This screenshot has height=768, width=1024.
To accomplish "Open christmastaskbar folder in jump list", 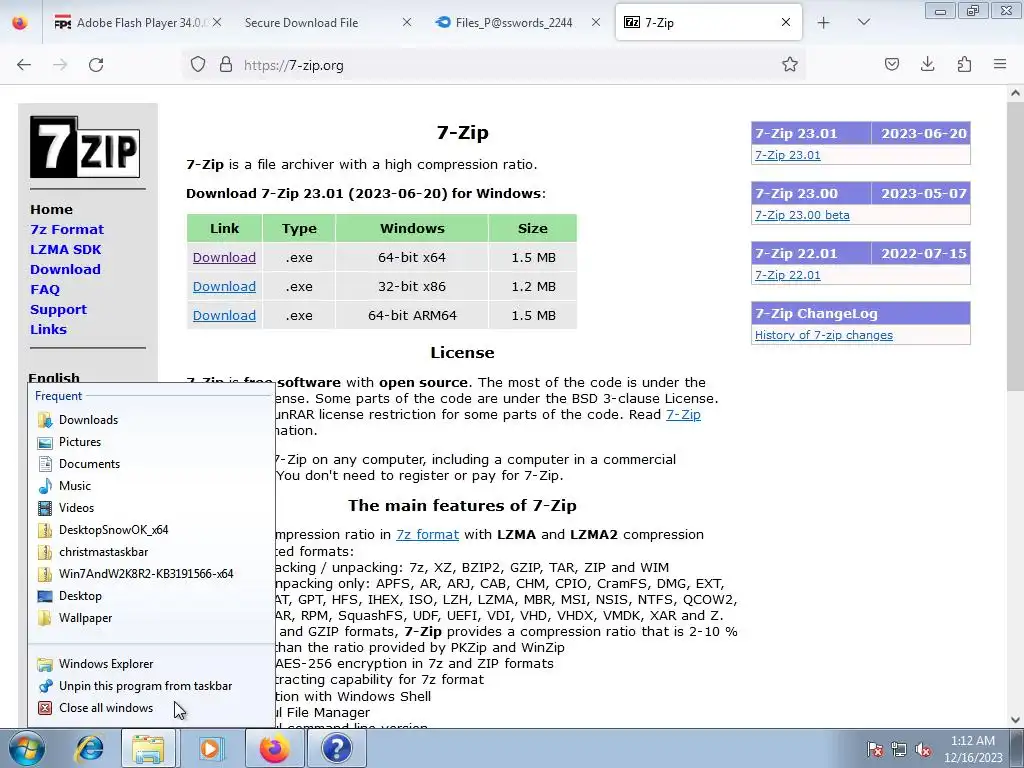I will [152, 552].
